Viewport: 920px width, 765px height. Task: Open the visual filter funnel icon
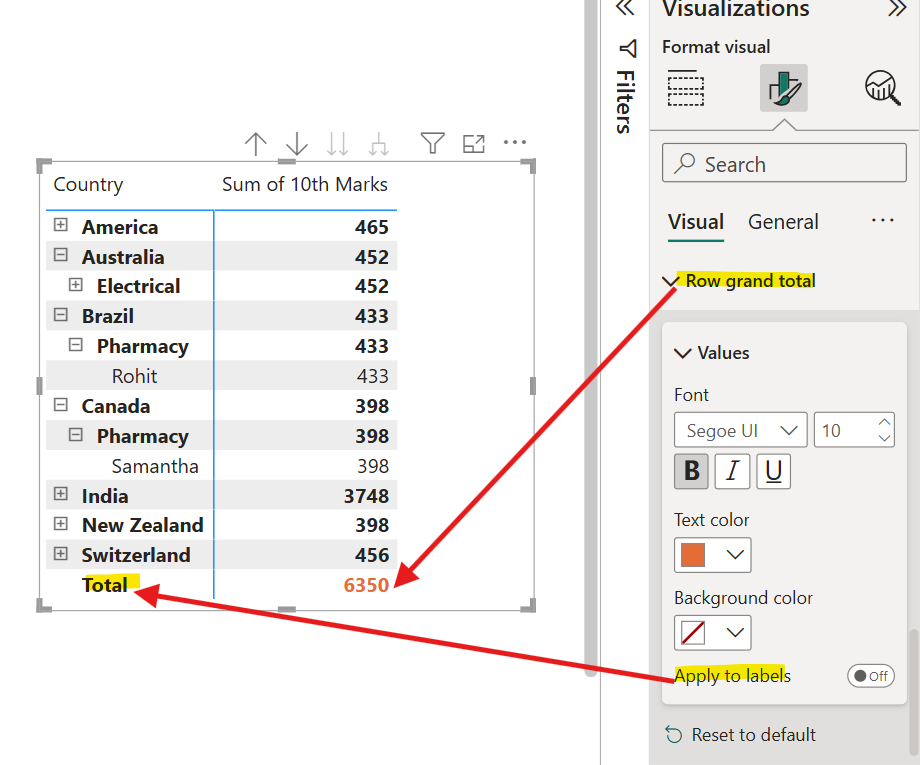pos(432,144)
